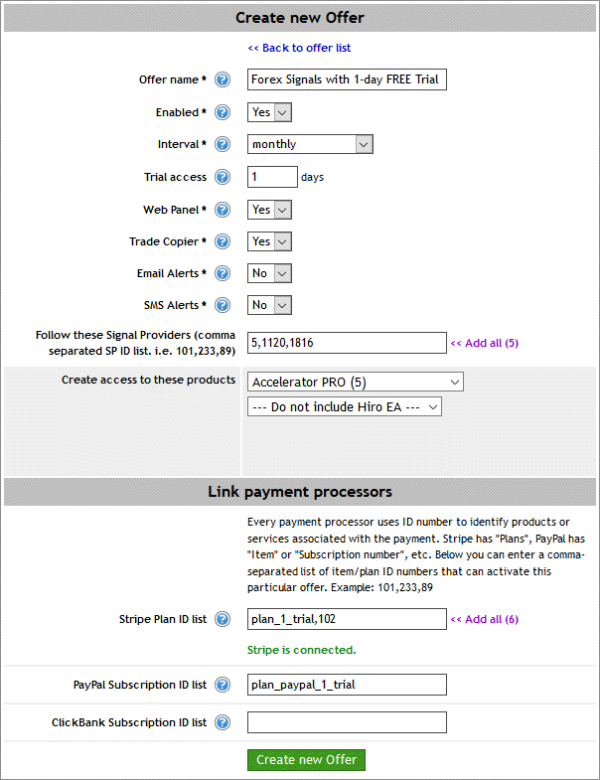Click the Interval help icon
This screenshot has height=780, width=600.
pyautogui.click(x=223, y=145)
